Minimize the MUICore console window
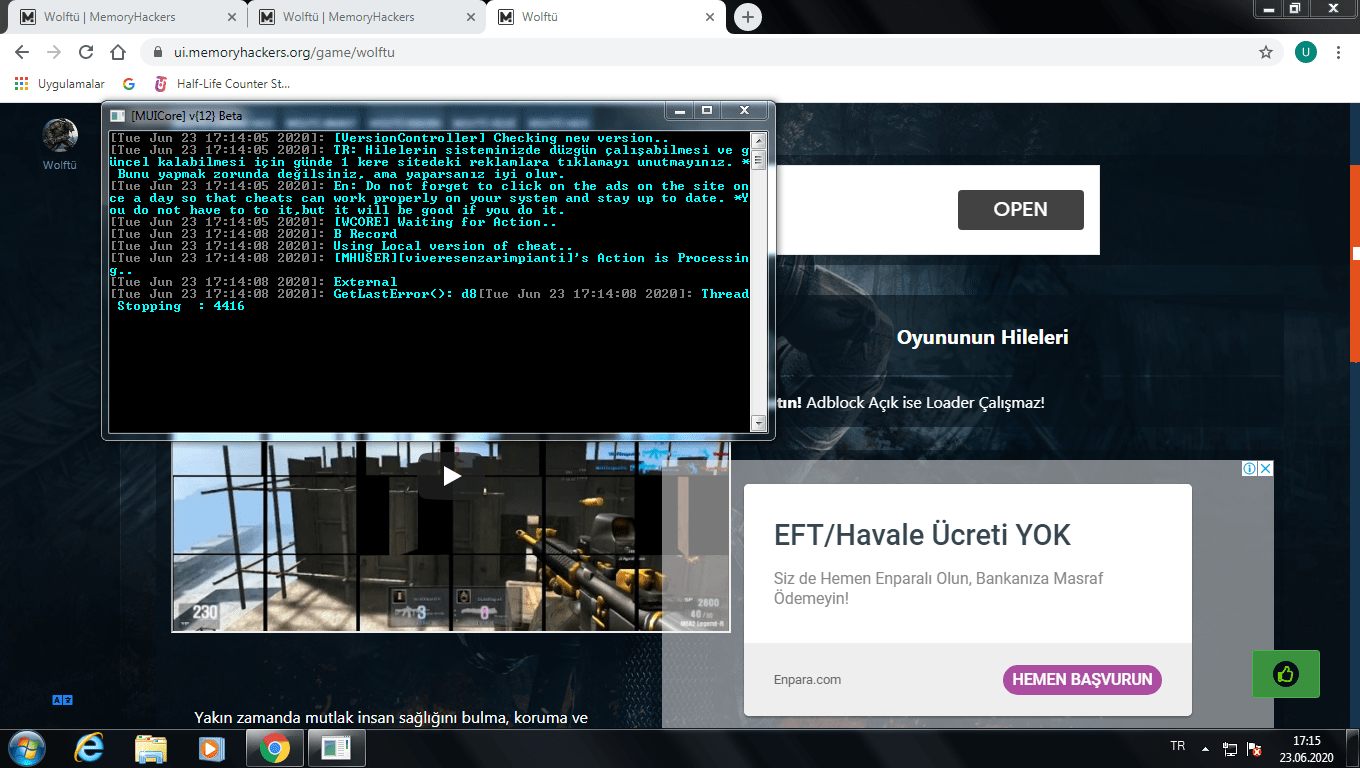Screen dimensions: 1360x768 (679, 111)
